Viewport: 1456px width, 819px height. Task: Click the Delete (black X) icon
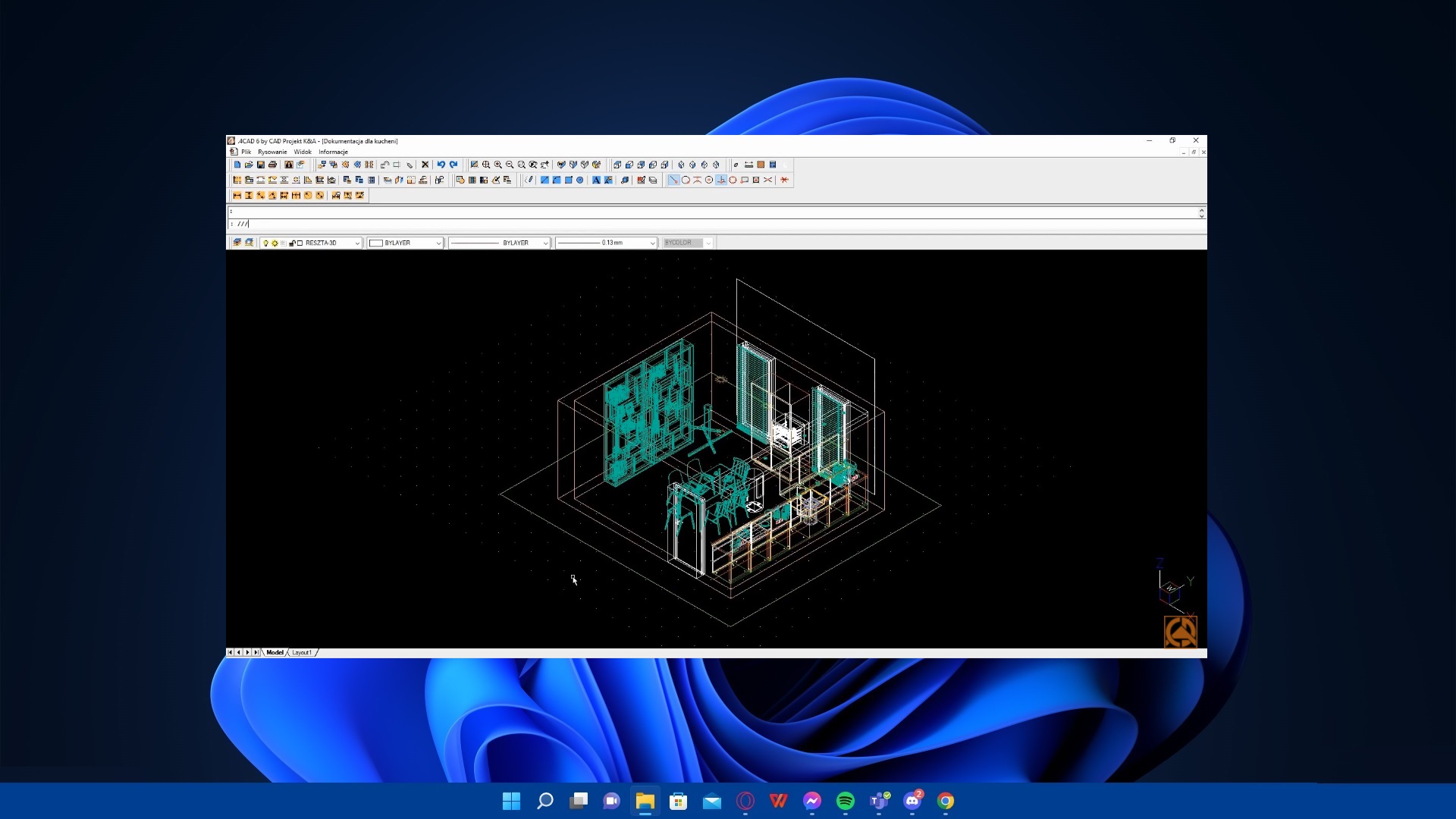tap(425, 165)
